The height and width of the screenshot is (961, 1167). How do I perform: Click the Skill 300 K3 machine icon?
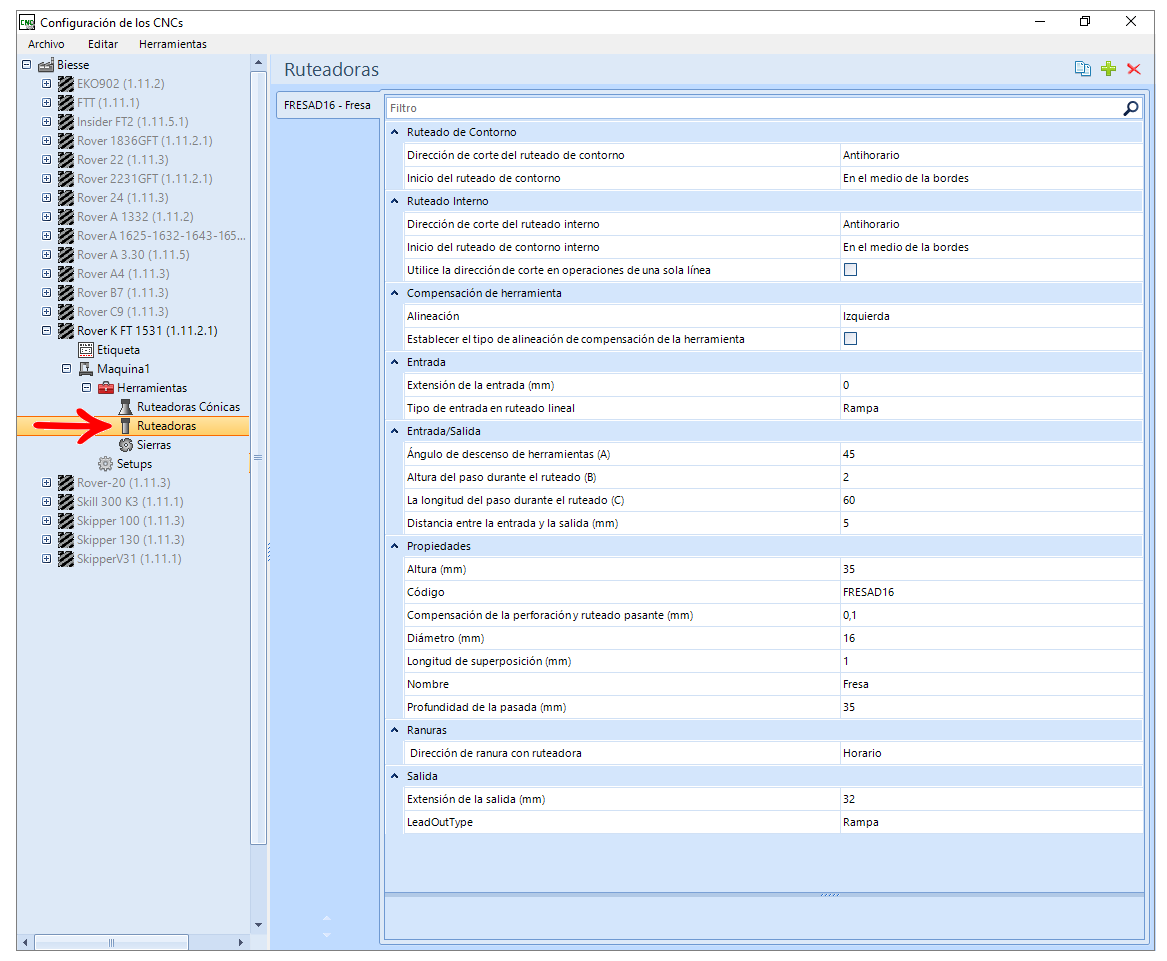66,502
